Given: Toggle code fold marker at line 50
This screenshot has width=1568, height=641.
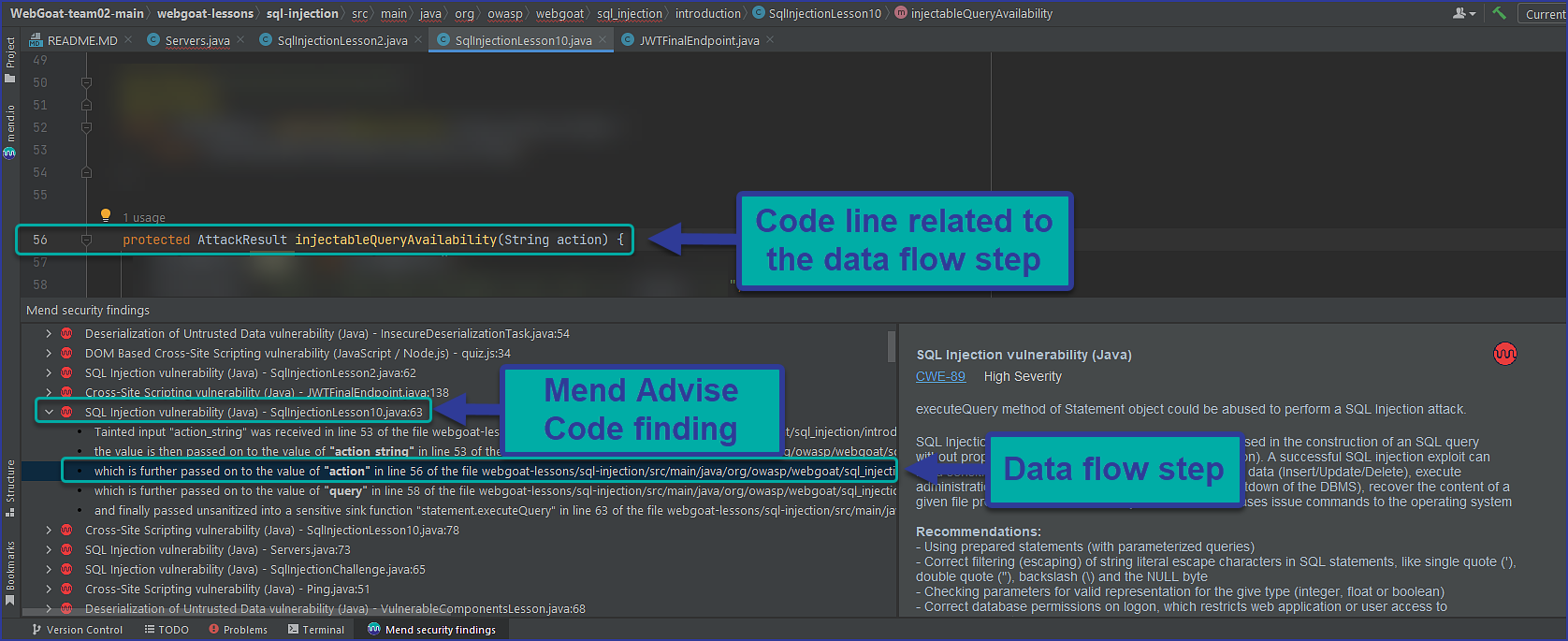Looking at the screenshot, I should point(86,82).
